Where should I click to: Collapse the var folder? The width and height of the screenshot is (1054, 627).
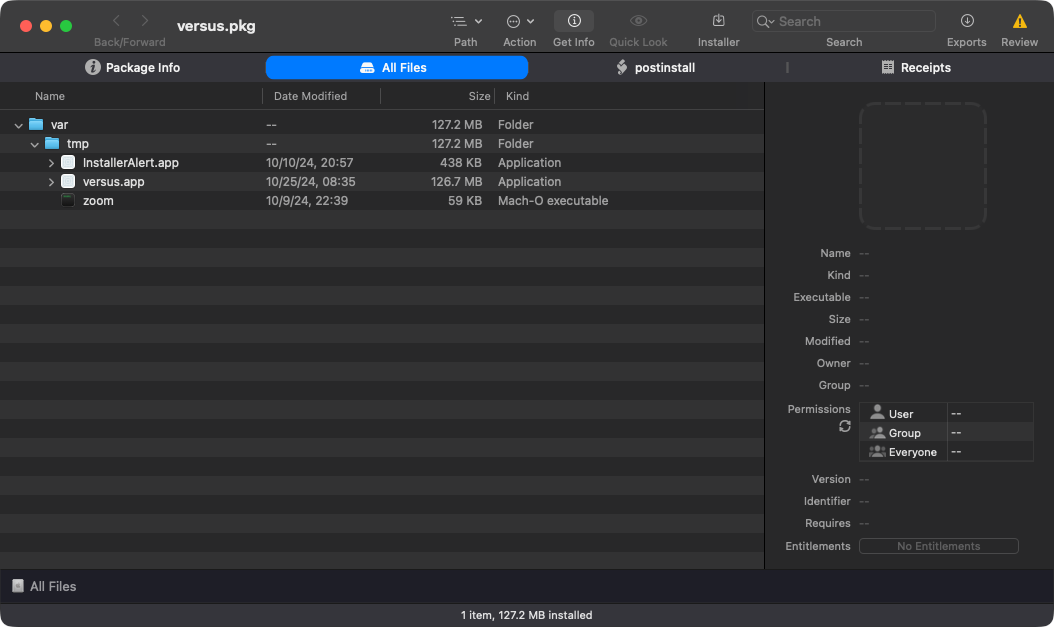pos(19,125)
